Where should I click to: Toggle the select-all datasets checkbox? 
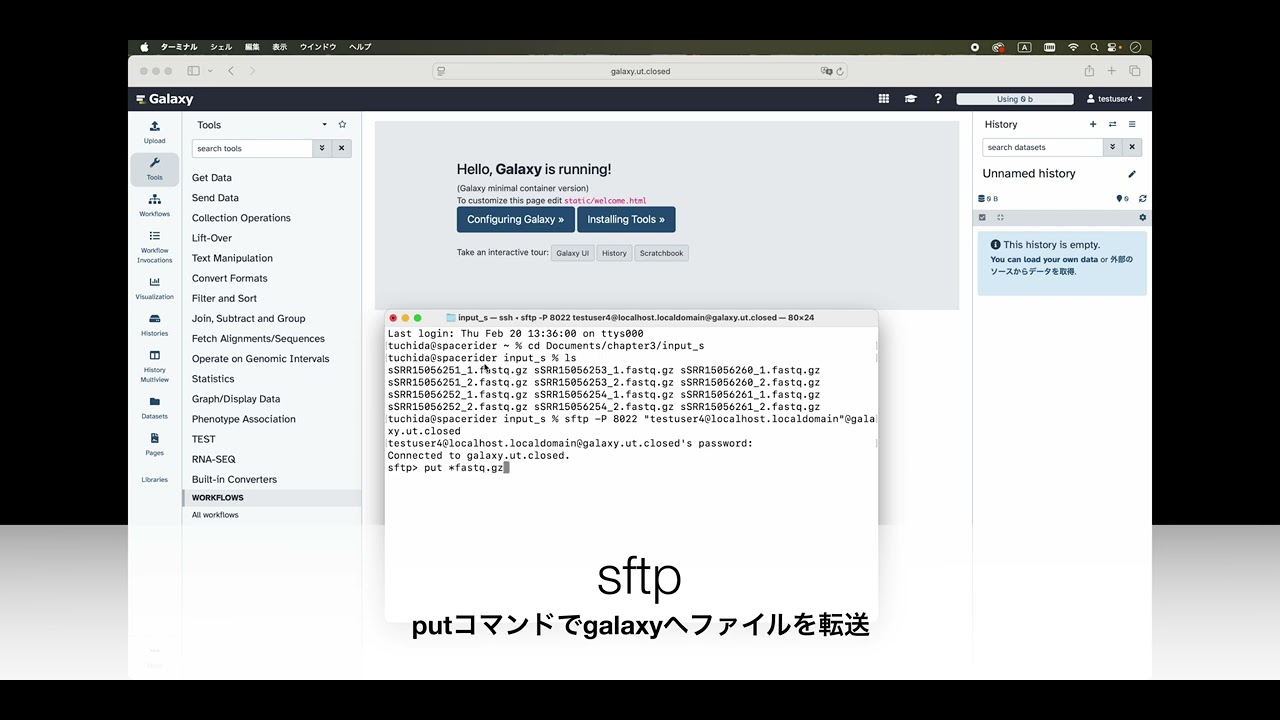pyautogui.click(x=982, y=217)
